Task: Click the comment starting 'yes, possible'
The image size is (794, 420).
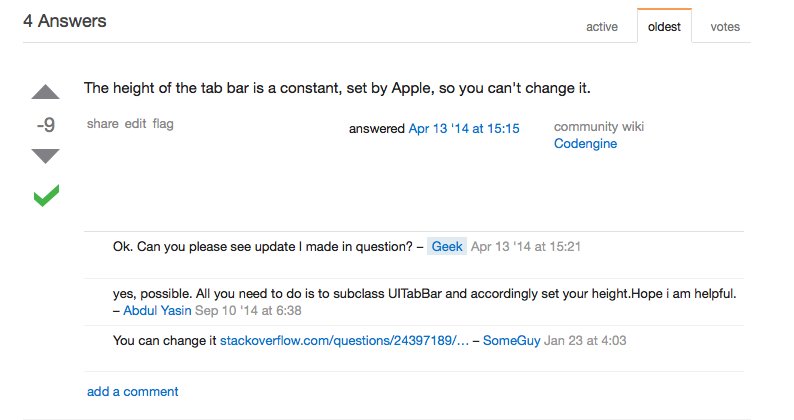Action: [424, 294]
